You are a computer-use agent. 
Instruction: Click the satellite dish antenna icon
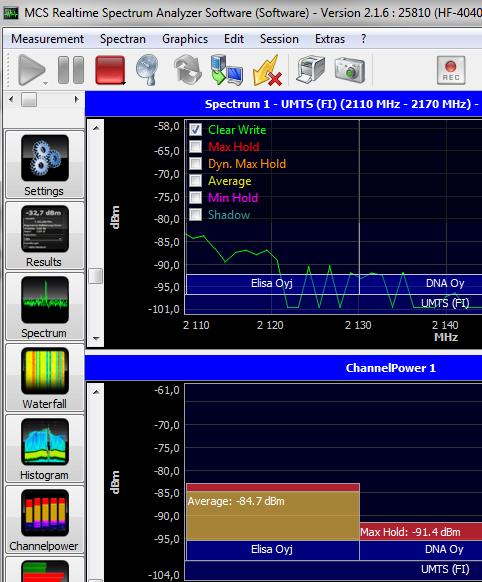point(147,70)
